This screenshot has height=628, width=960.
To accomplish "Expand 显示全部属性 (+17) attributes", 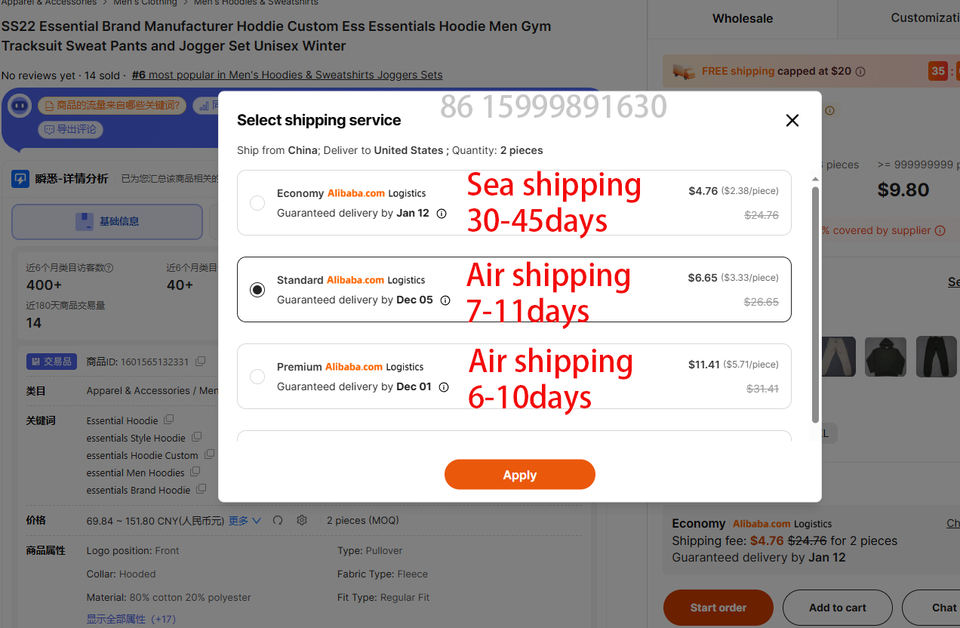I will click(x=131, y=619).
